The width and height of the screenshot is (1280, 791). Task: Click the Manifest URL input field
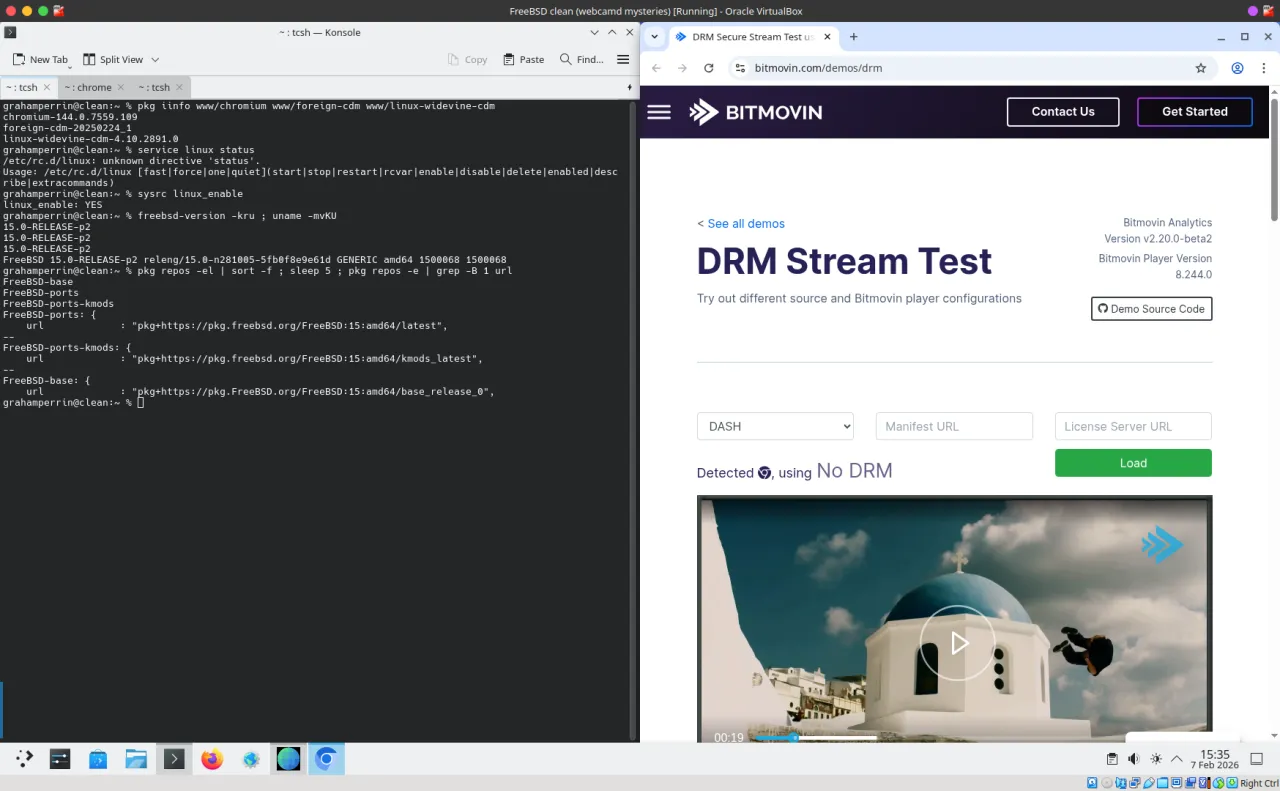[x=954, y=426]
